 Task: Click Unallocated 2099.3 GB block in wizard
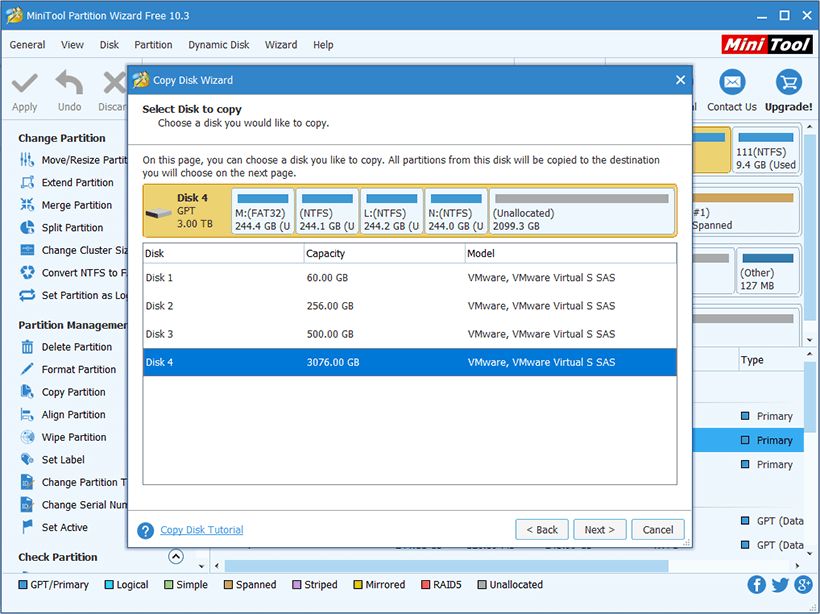pyautogui.click(x=582, y=212)
